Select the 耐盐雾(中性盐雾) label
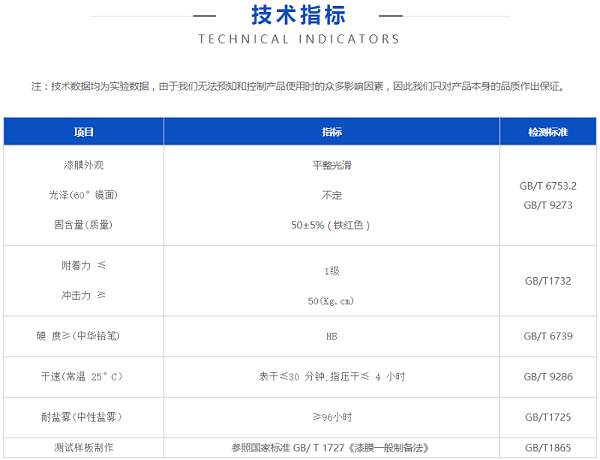Screen dimensions: 600x460 click(82, 417)
